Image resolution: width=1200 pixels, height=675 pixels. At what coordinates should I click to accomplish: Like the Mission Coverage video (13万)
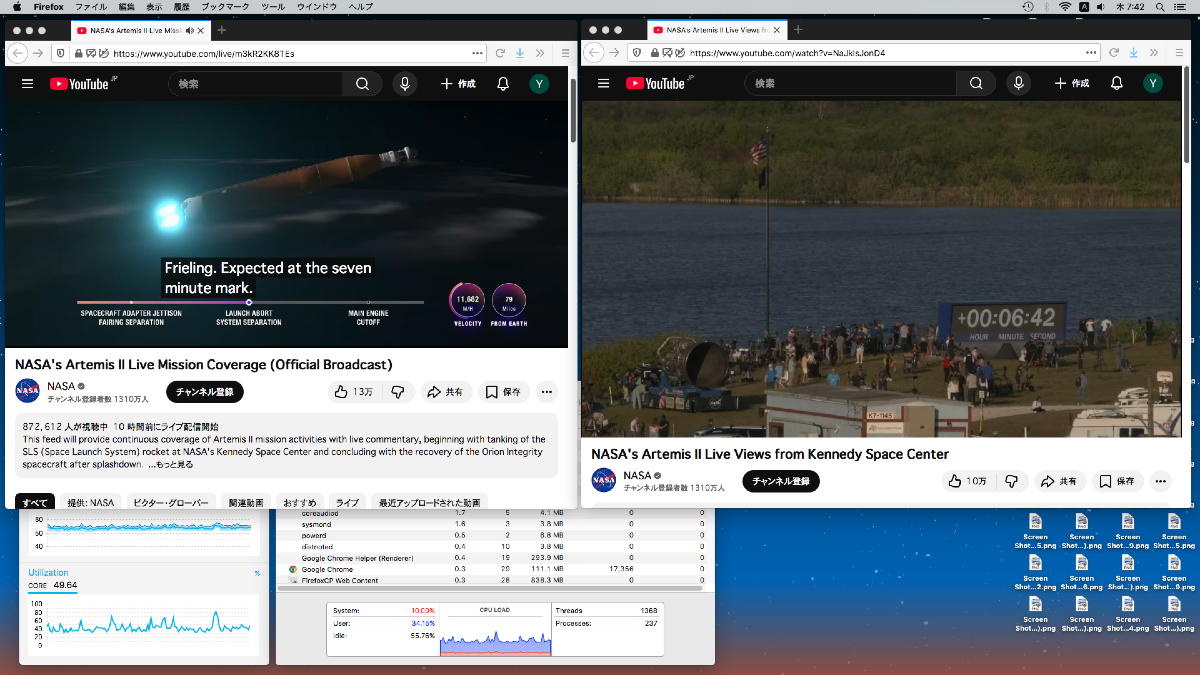tap(354, 392)
